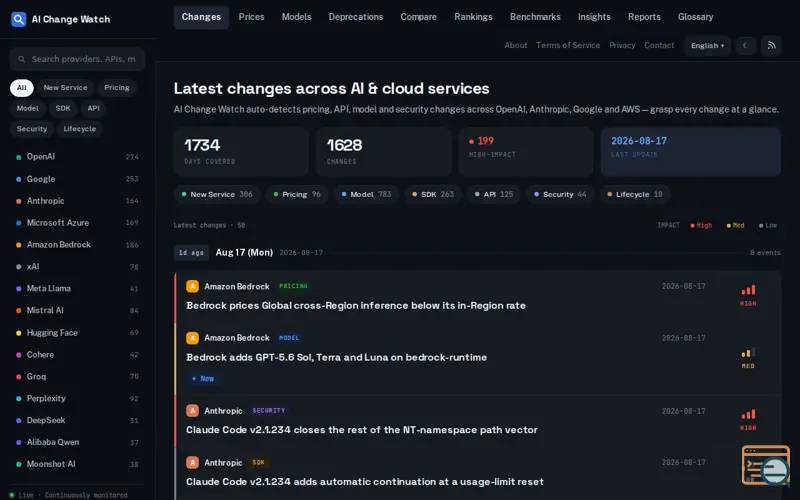Click the high-impact bars on Bedrock pricing

pos(748,290)
